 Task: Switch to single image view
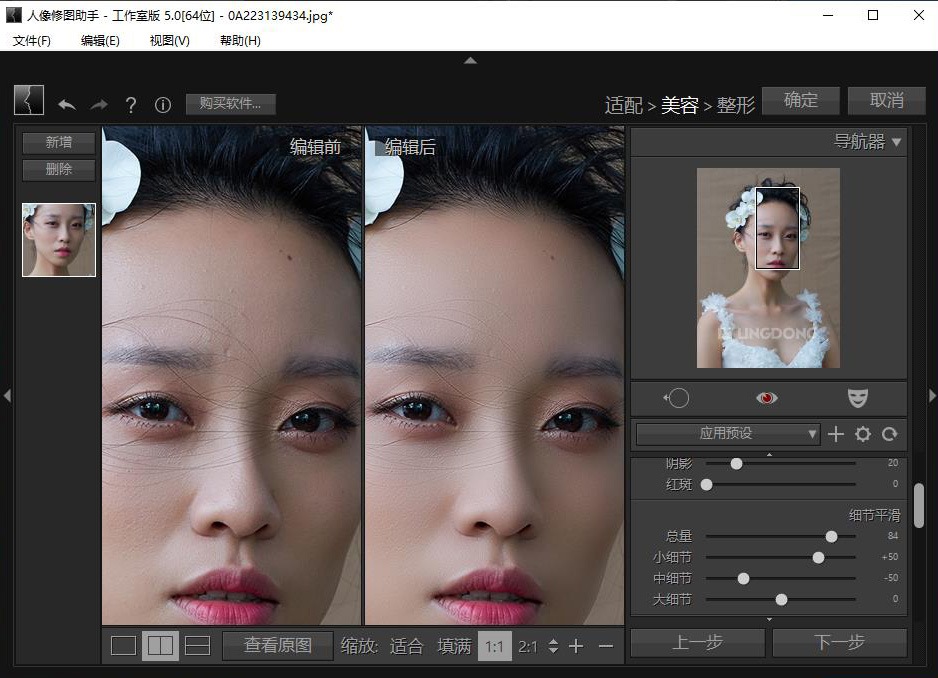click(123, 646)
